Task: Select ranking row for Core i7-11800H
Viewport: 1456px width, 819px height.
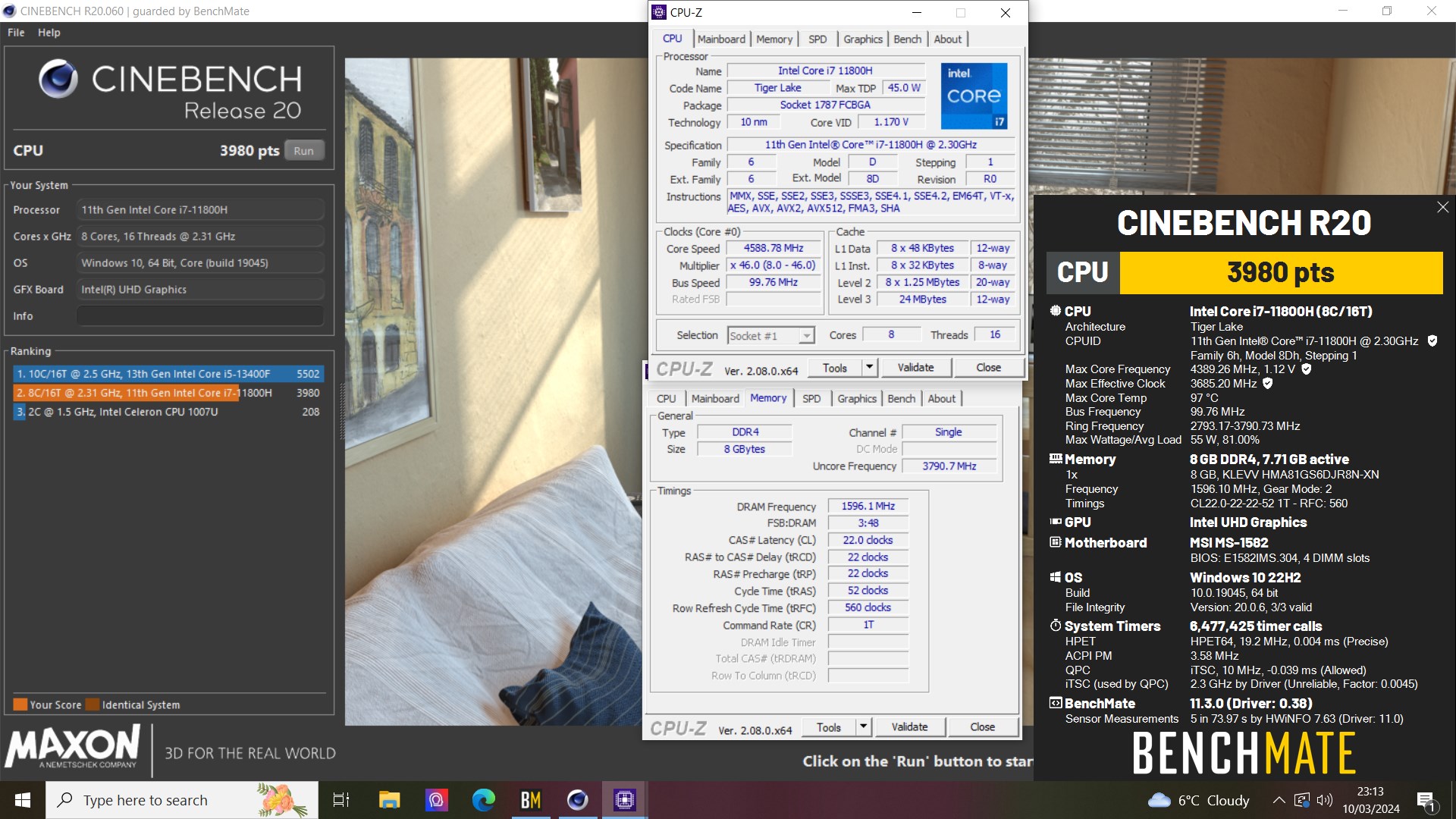Action: [x=168, y=393]
